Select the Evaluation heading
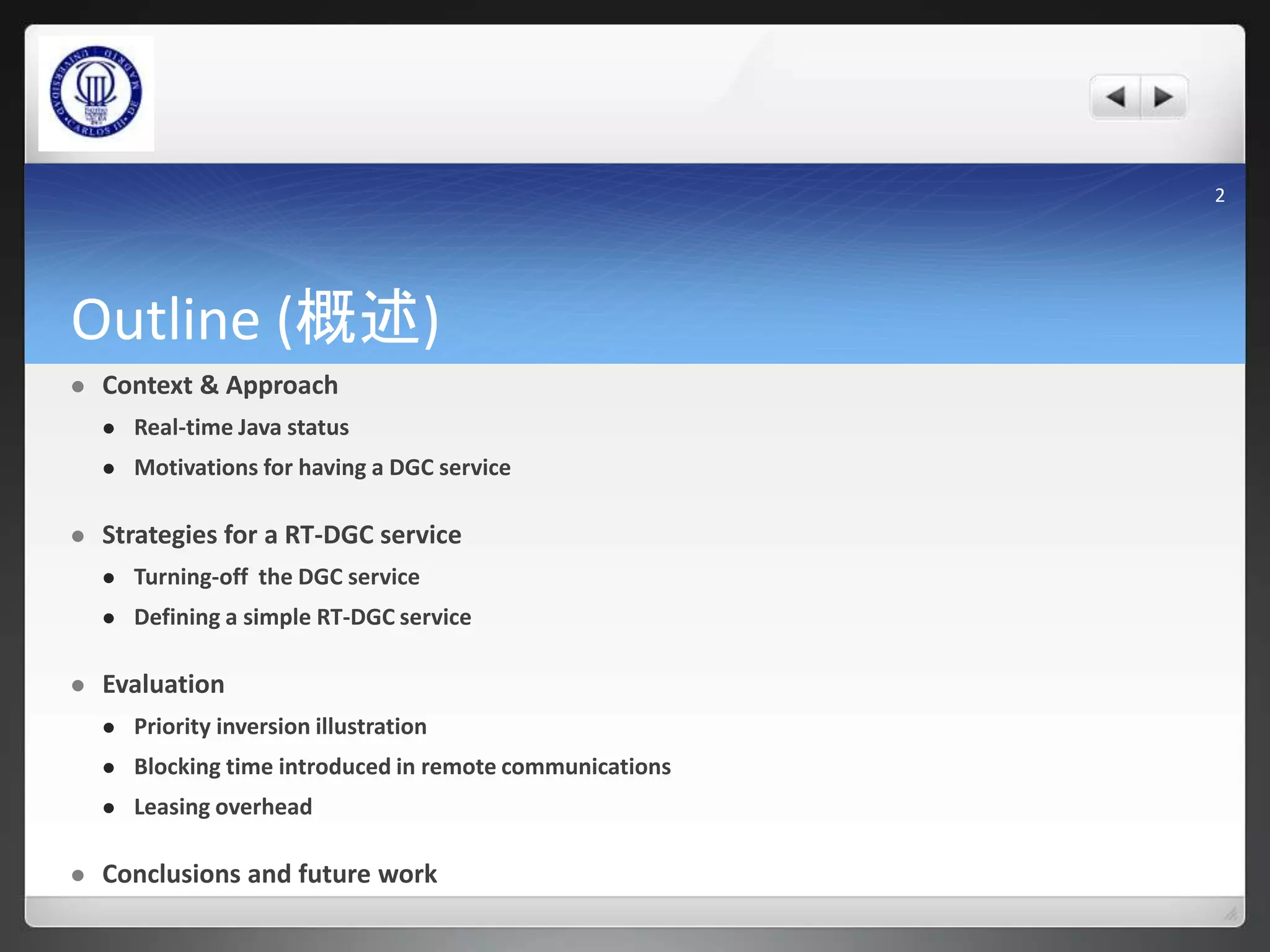Image resolution: width=1270 pixels, height=952 pixels. pyautogui.click(x=163, y=685)
